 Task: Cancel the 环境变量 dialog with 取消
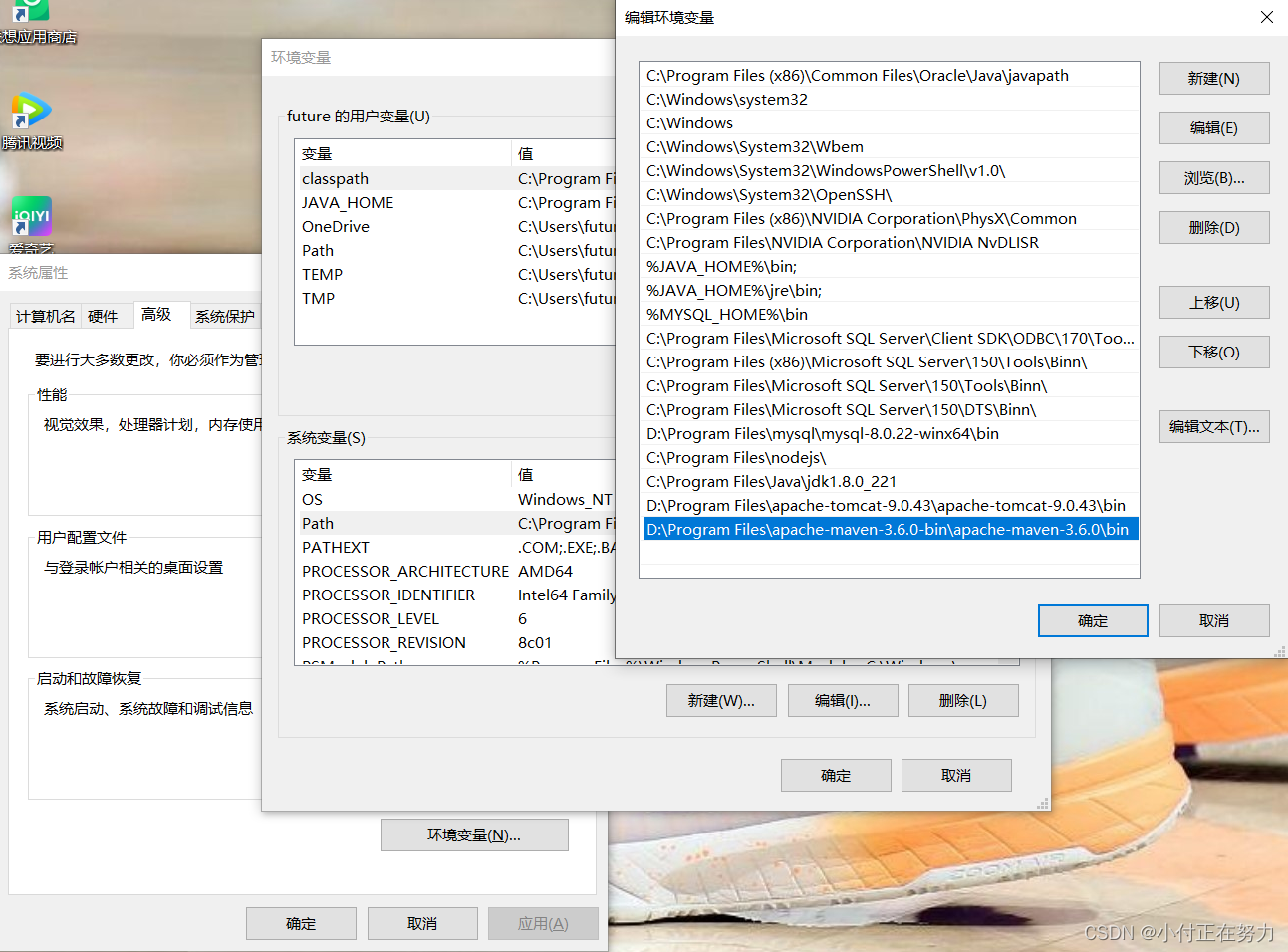956,776
